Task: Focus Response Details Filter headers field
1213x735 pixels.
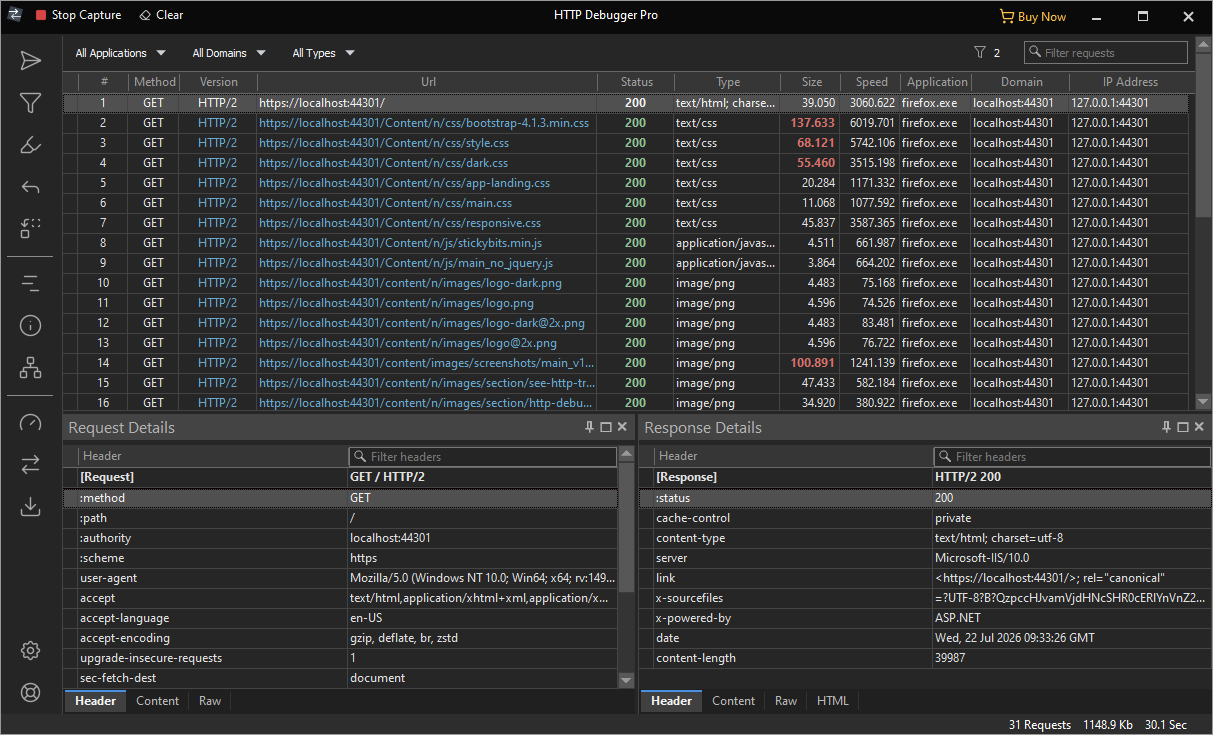Action: tap(1072, 456)
